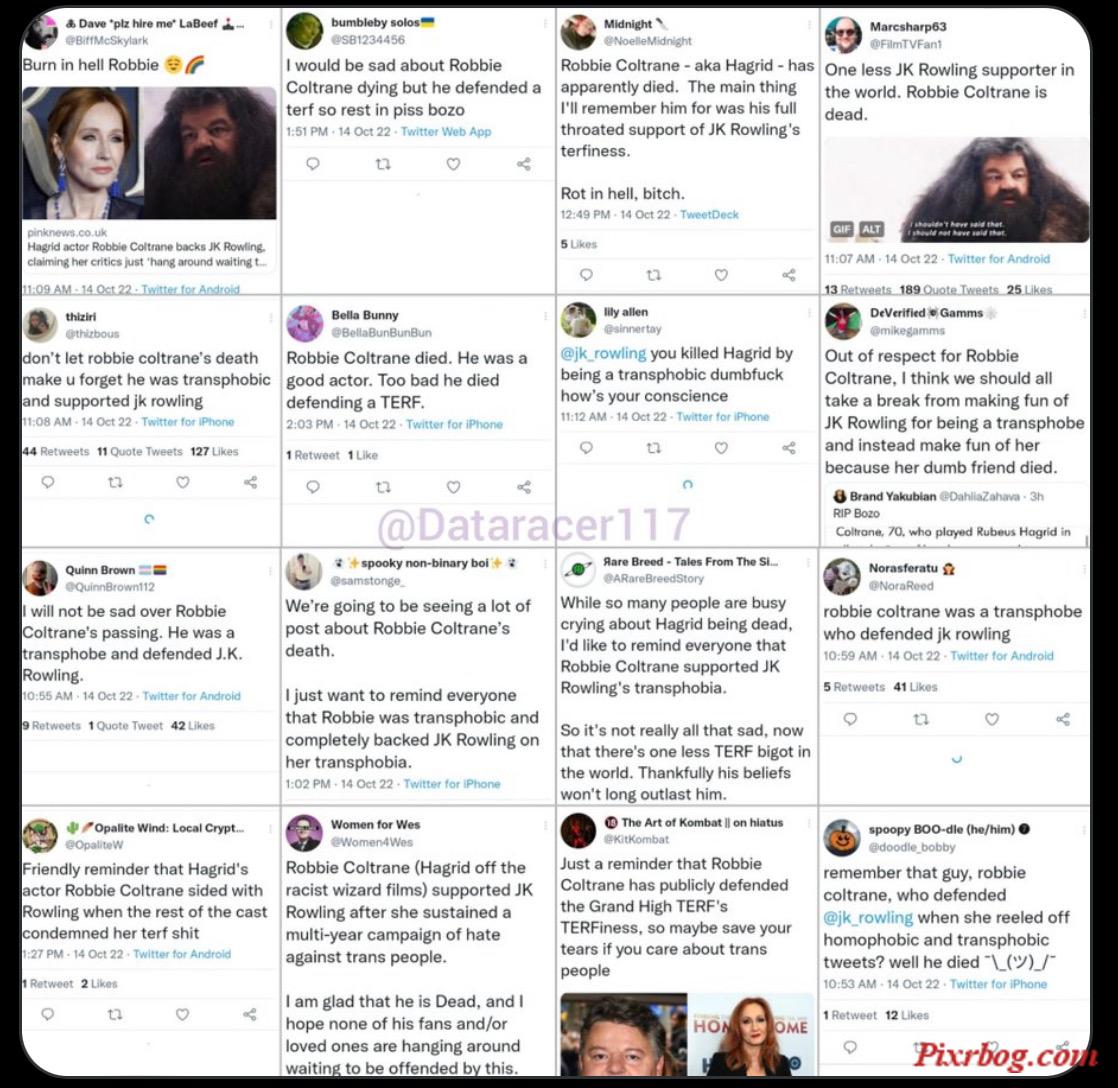1118x1088 pixels.
Task: Share the Midnight tweet
Action: pos(789,275)
